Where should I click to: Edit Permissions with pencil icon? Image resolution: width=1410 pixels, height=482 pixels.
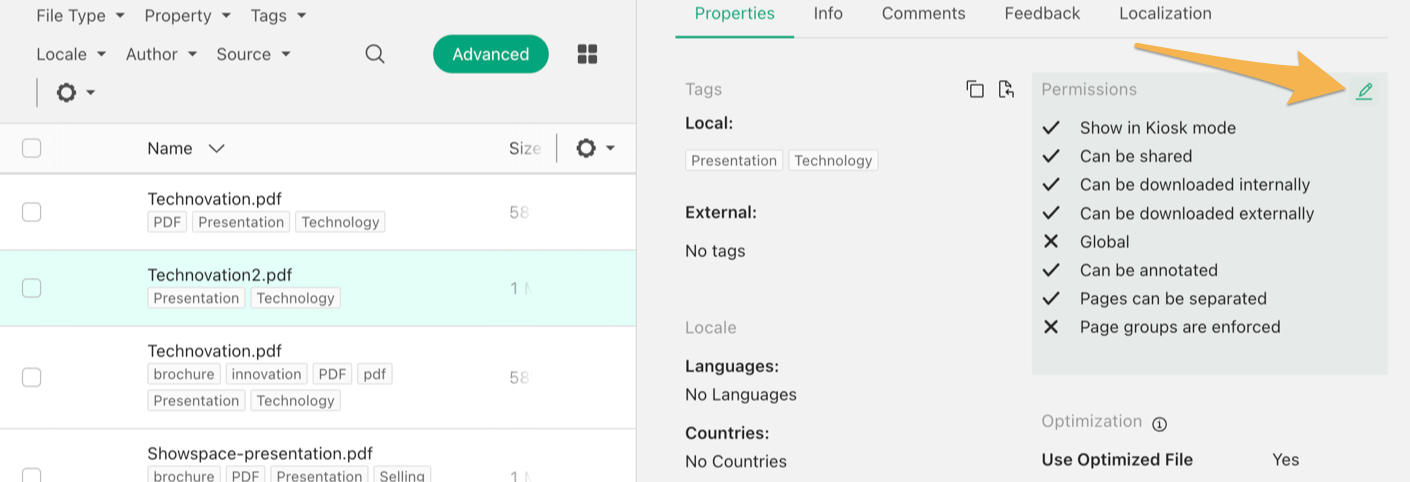(x=1364, y=92)
